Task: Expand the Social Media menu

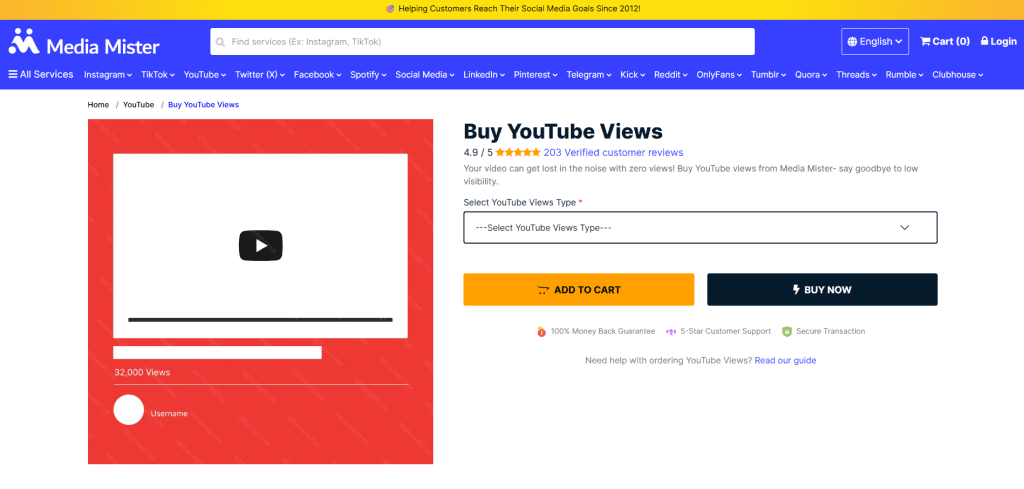Action: pos(425,74)
